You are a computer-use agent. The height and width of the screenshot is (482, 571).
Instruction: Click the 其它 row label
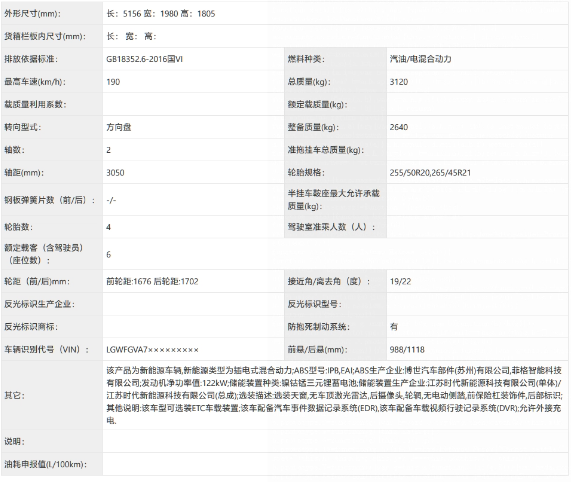pyautogui.click(x=15, y=395)
